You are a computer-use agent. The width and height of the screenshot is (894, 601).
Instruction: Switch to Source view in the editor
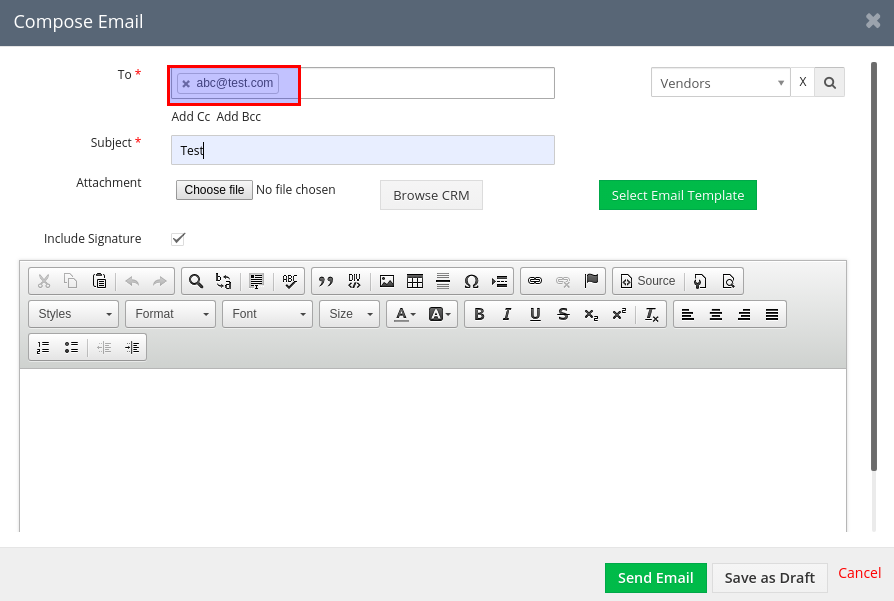647,281
